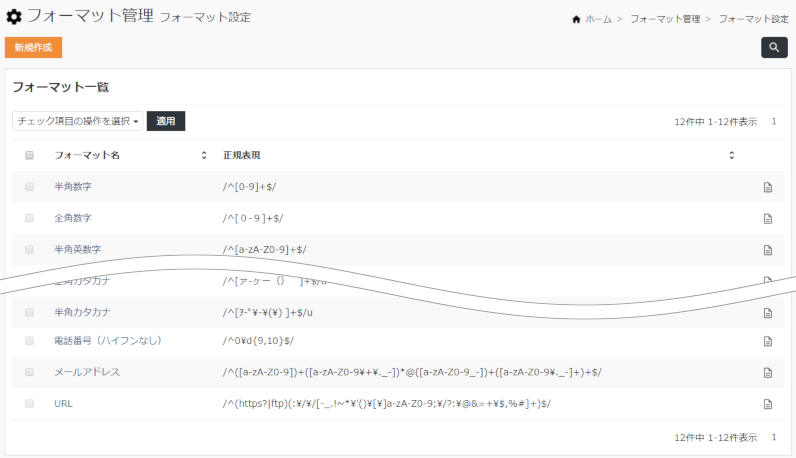Image resolution: width=796 pixels, height=458 pixels.
Task: Open the チェック項目の操作を選択 dropdown
Action: 78,121
